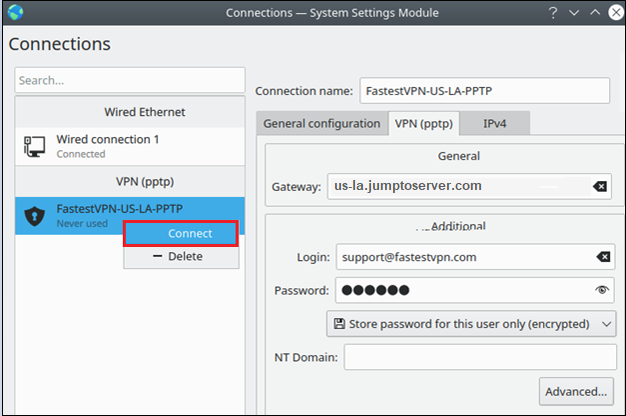Choose Delete from the context menu
This screenshot has height=416, width=626.
[x=181, y=256]
